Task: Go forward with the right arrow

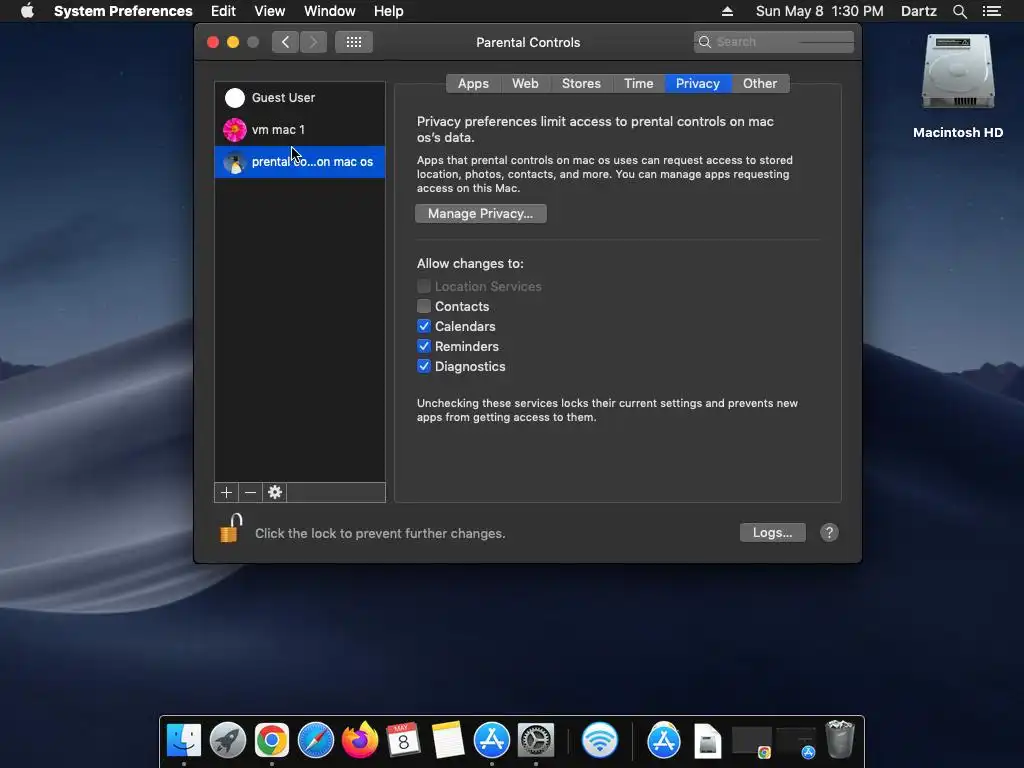Action: (313, 42)
